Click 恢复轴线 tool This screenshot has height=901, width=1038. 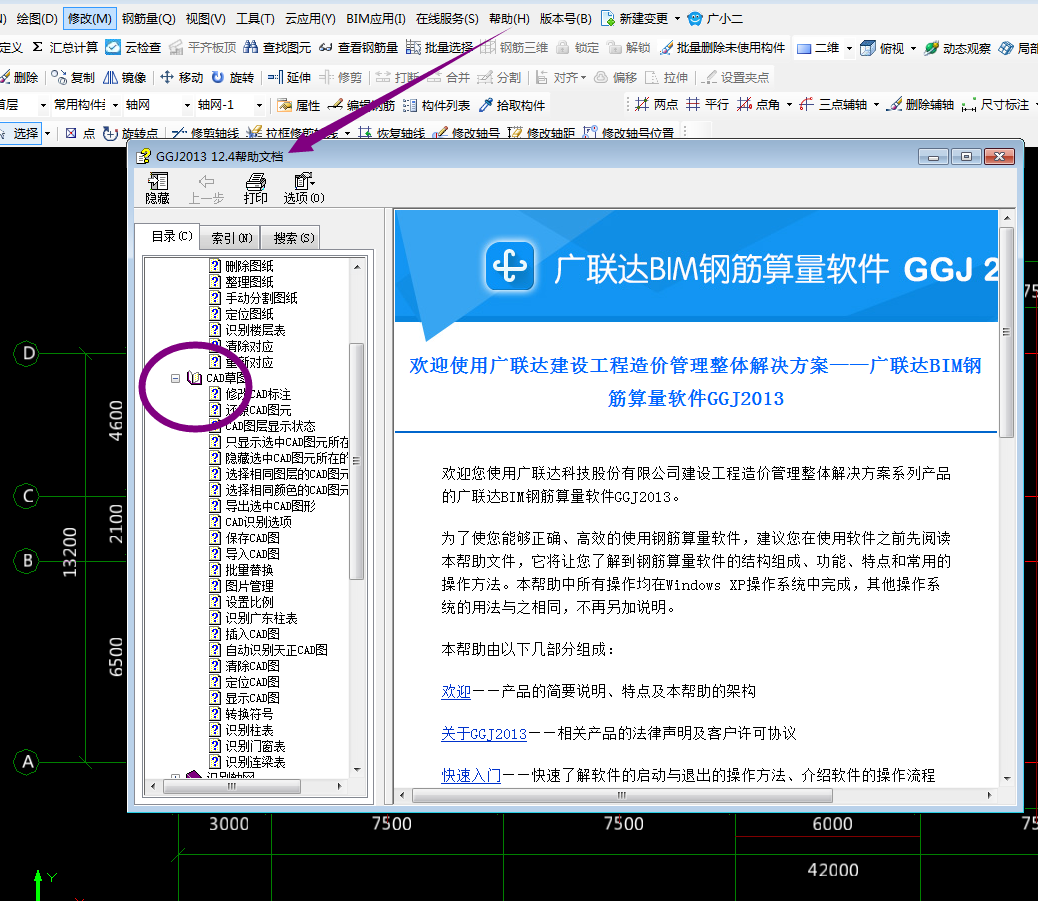(391, 132)
